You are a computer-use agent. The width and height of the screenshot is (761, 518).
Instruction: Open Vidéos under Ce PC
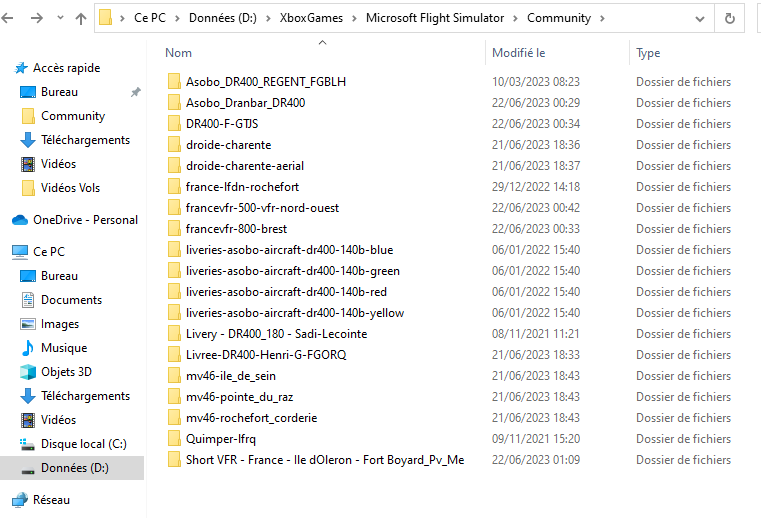pyautogui.click(x=58, y=419)
